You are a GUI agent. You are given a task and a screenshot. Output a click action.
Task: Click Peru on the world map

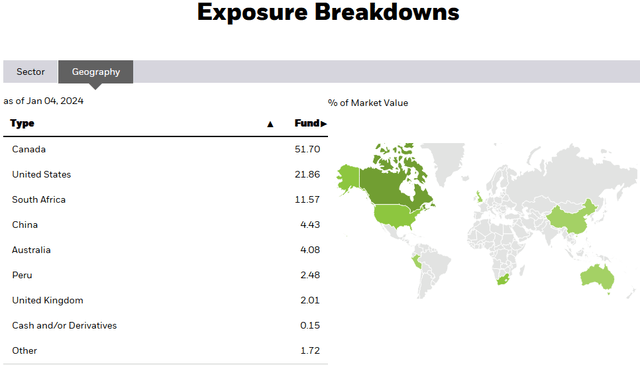click(x=416, y=262)
